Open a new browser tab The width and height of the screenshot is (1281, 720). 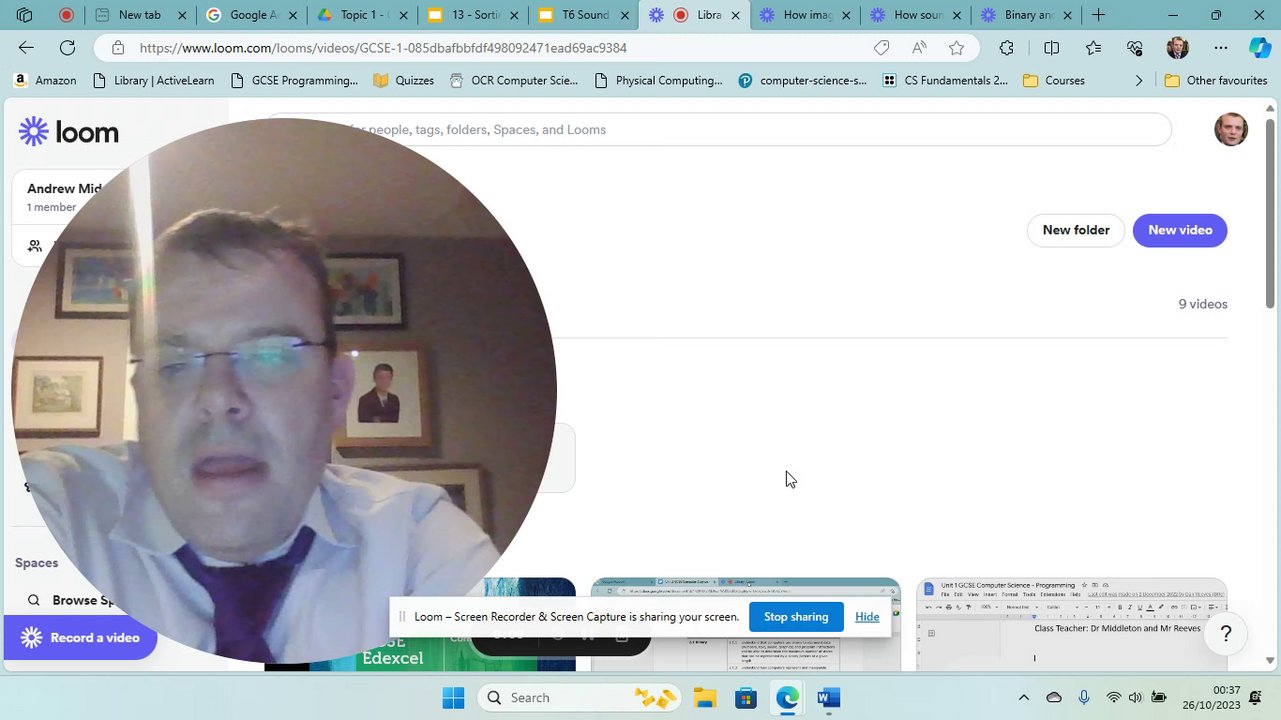(x=1098, y=15)
